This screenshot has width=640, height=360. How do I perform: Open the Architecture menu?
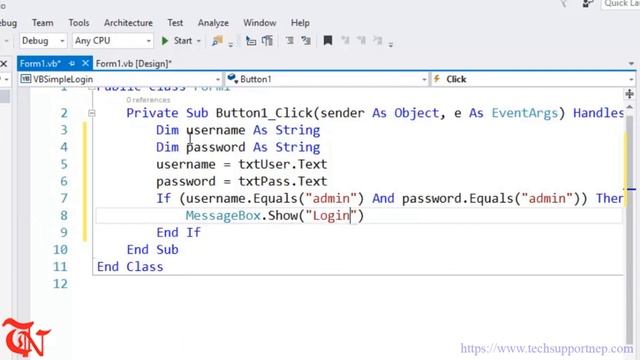[128, 23]
